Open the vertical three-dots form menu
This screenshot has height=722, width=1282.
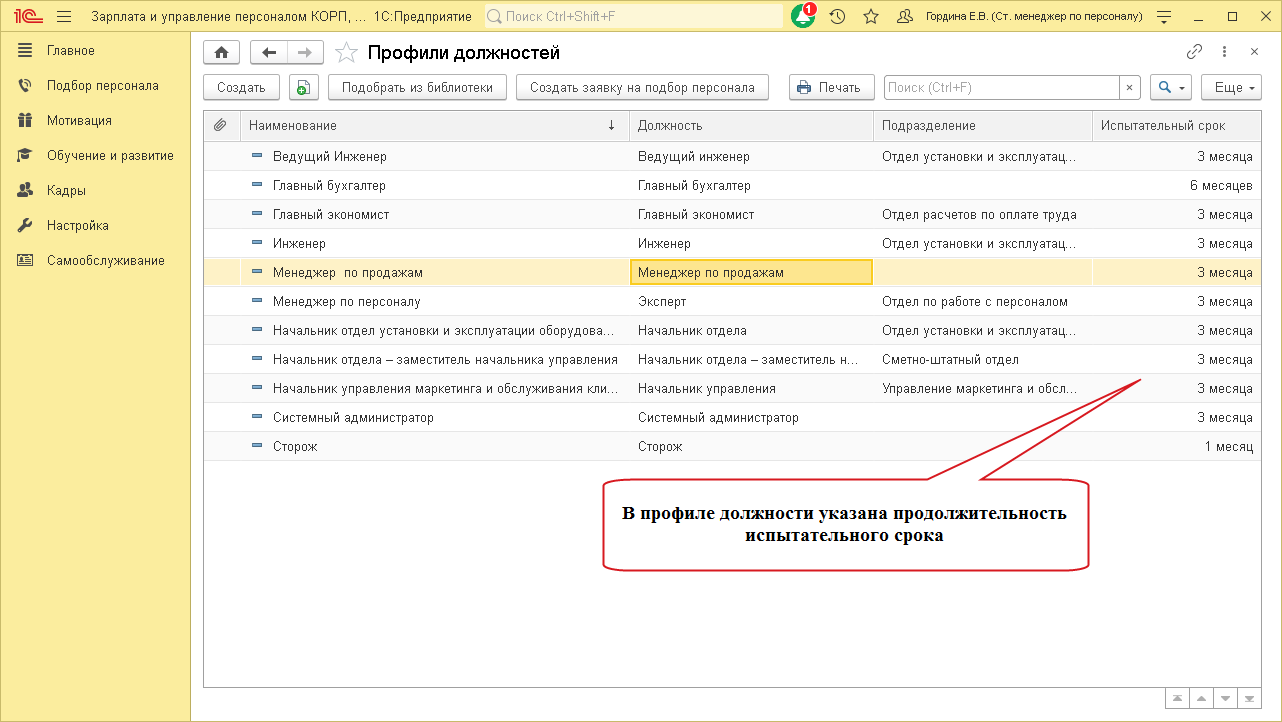[1224, 52]
